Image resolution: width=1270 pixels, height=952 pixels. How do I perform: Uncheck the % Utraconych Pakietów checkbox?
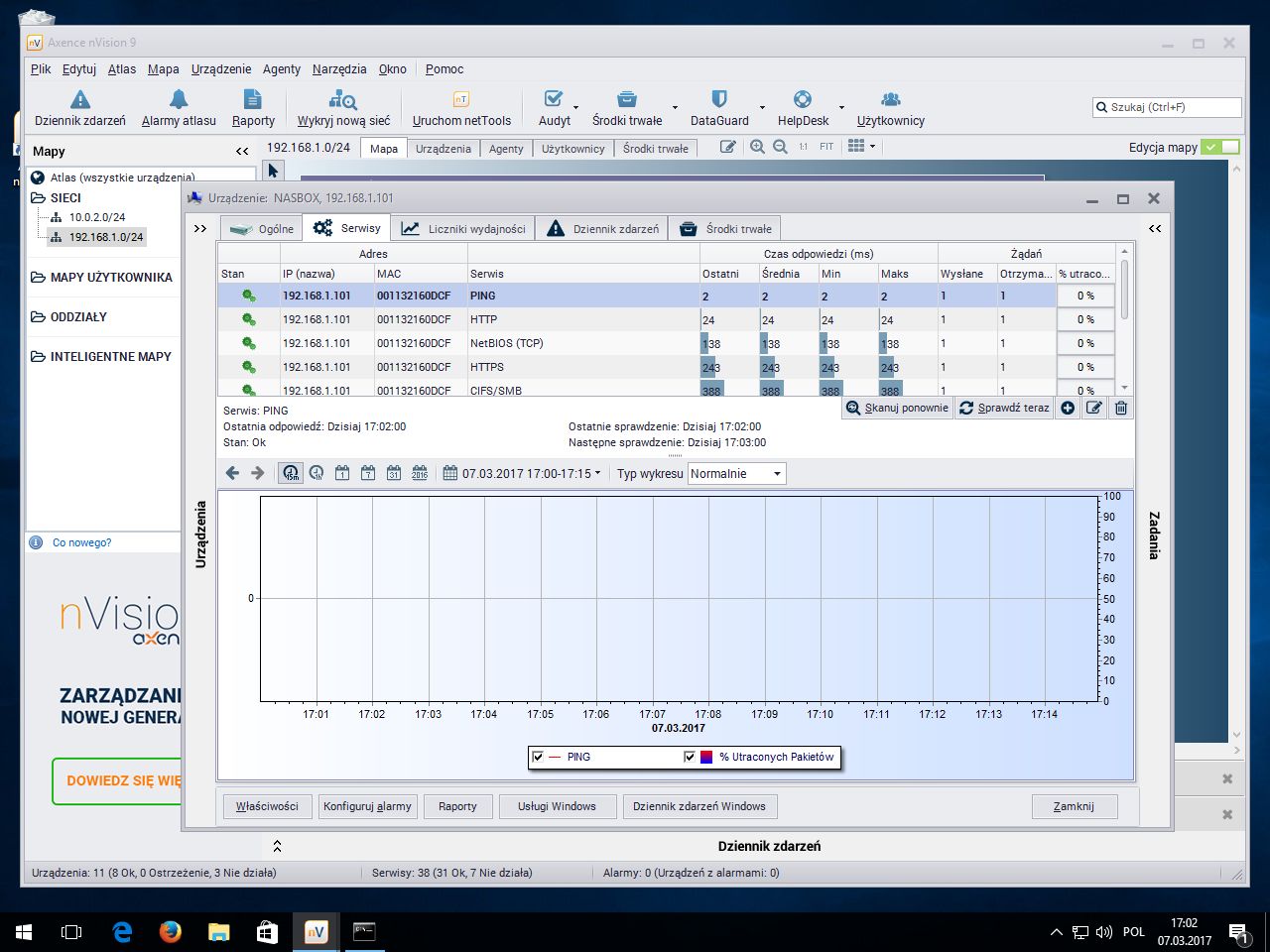click(690, 757)
